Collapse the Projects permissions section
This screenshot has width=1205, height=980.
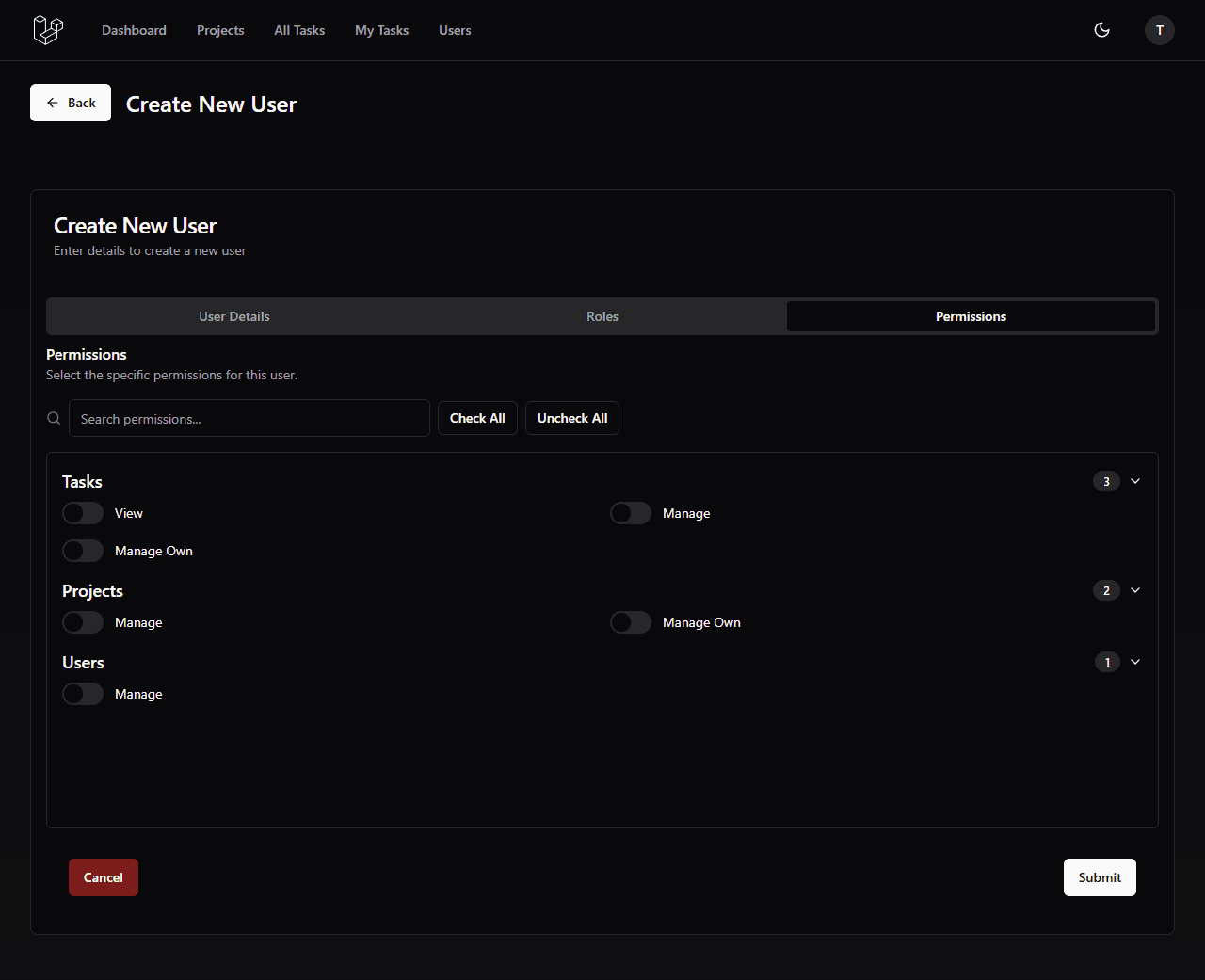(x=1135, y=590)
